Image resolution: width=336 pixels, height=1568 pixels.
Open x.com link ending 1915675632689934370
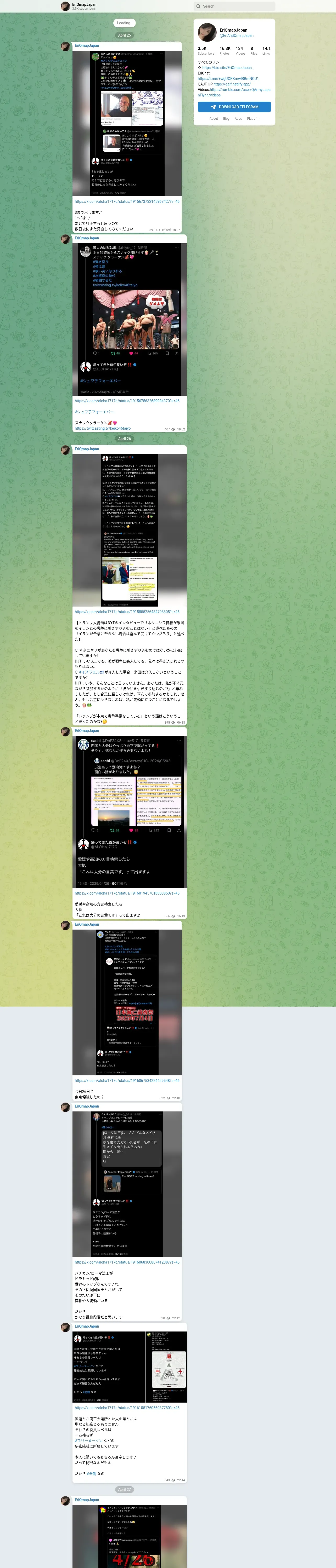click(127, 401)
